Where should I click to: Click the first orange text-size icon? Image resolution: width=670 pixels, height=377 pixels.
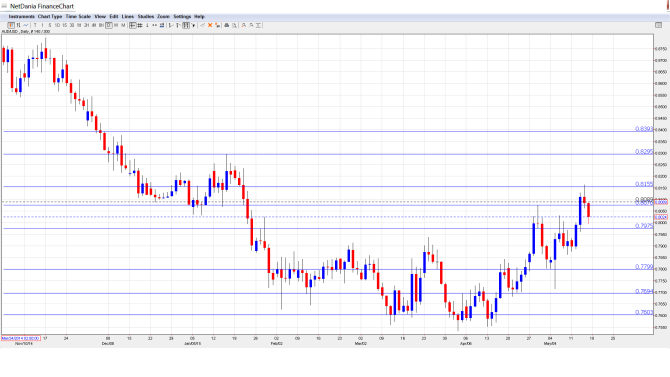coord(244,26)
